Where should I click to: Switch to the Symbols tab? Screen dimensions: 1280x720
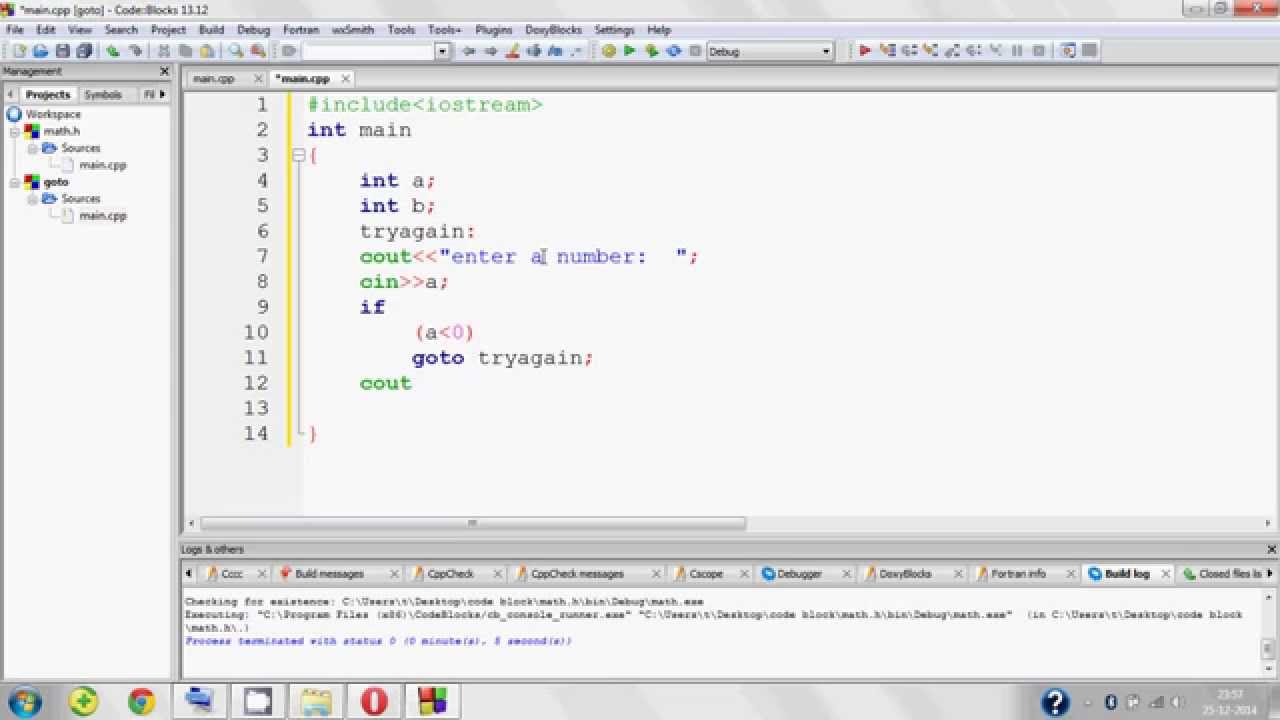point(103,94)
